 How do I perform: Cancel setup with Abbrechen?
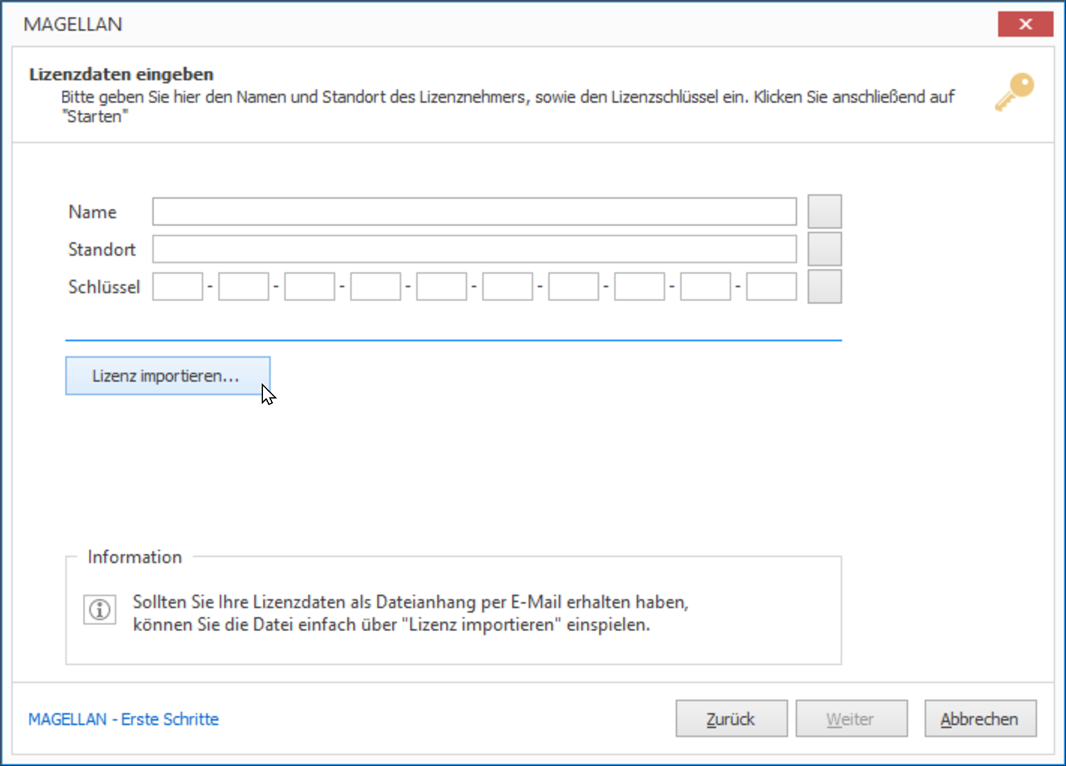[980, 718]
